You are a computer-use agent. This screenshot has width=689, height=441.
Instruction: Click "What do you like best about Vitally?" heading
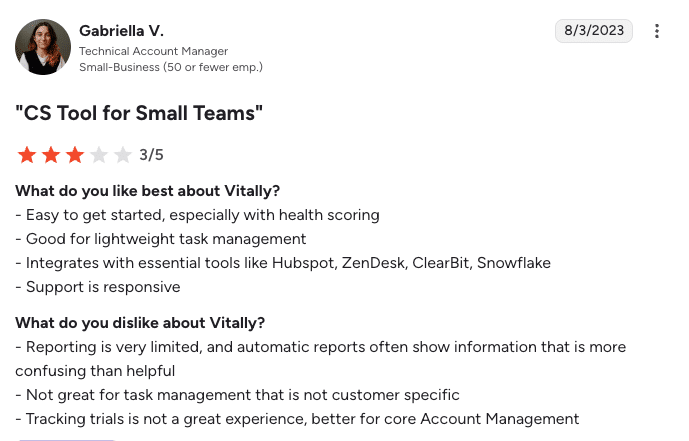[x=148, y=191]
